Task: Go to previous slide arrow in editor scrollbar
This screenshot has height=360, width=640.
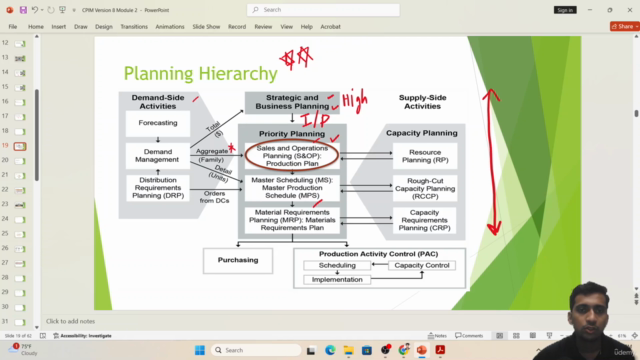Action: (636, 296)
